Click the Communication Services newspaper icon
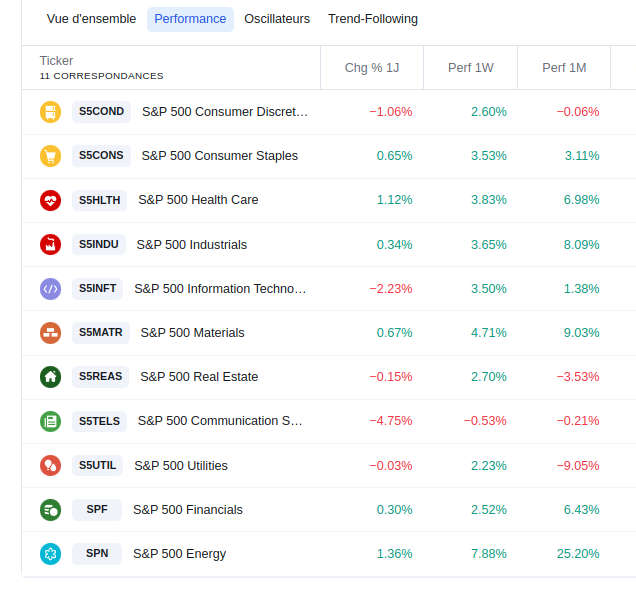The image size is (636, 601). click(50, 421)
